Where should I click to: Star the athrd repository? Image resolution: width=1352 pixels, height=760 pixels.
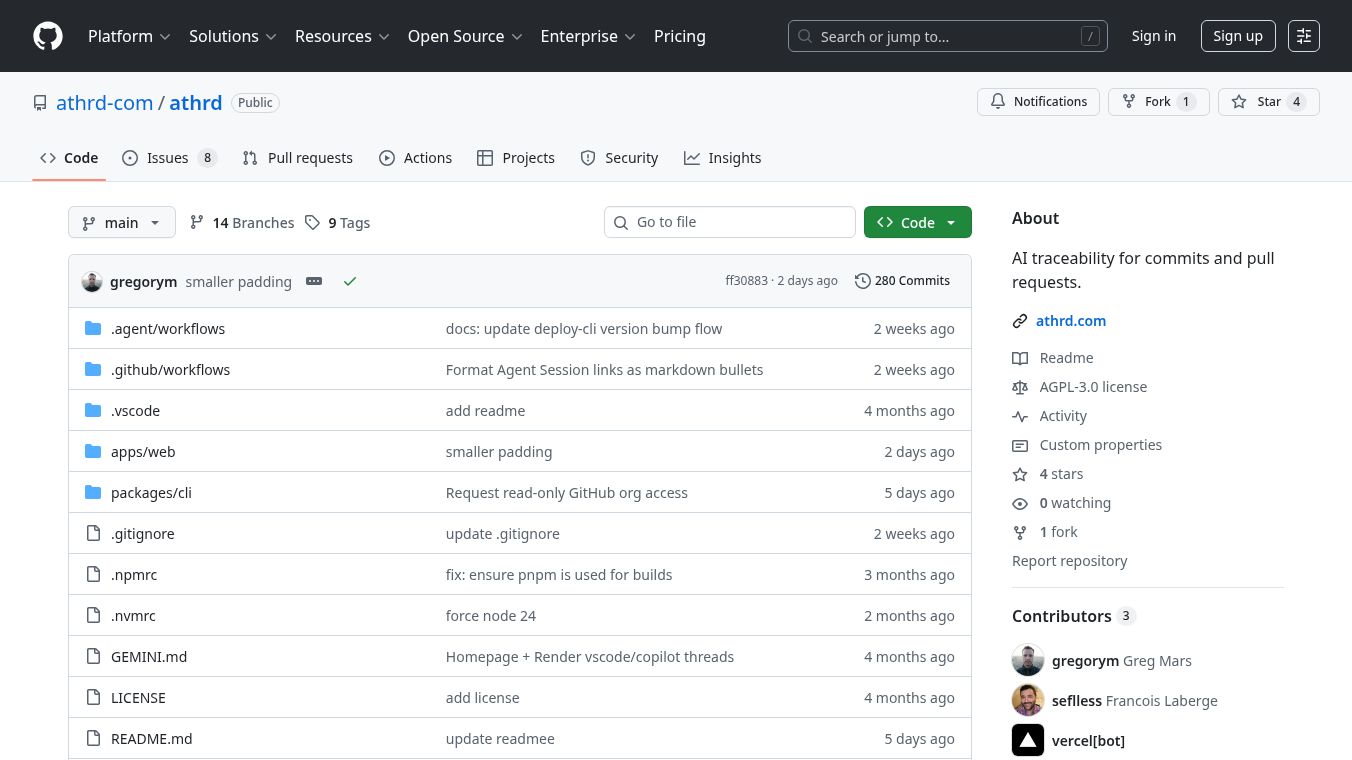click(1268, 102)
